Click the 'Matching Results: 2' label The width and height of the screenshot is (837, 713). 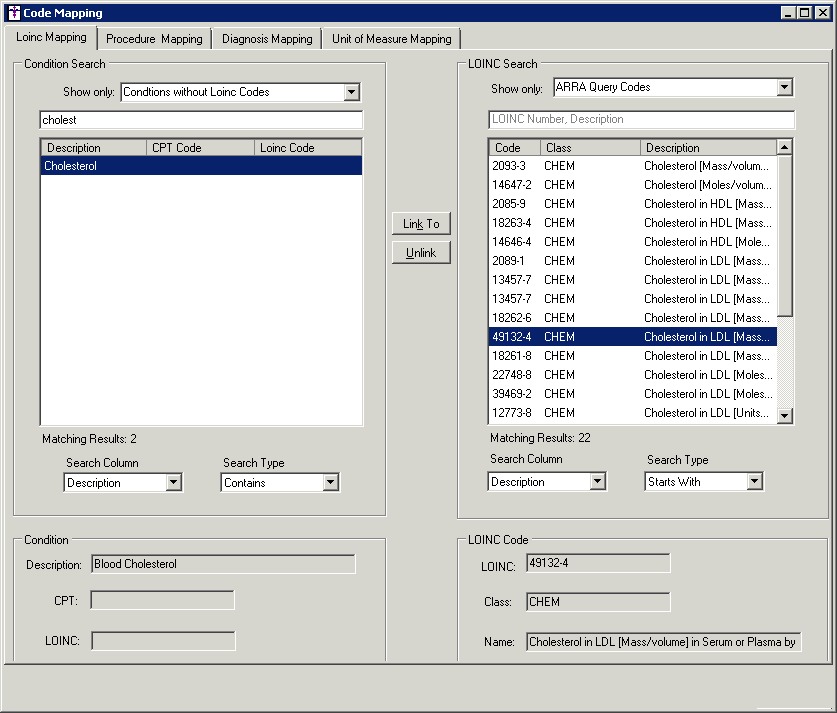click(89, 439)
